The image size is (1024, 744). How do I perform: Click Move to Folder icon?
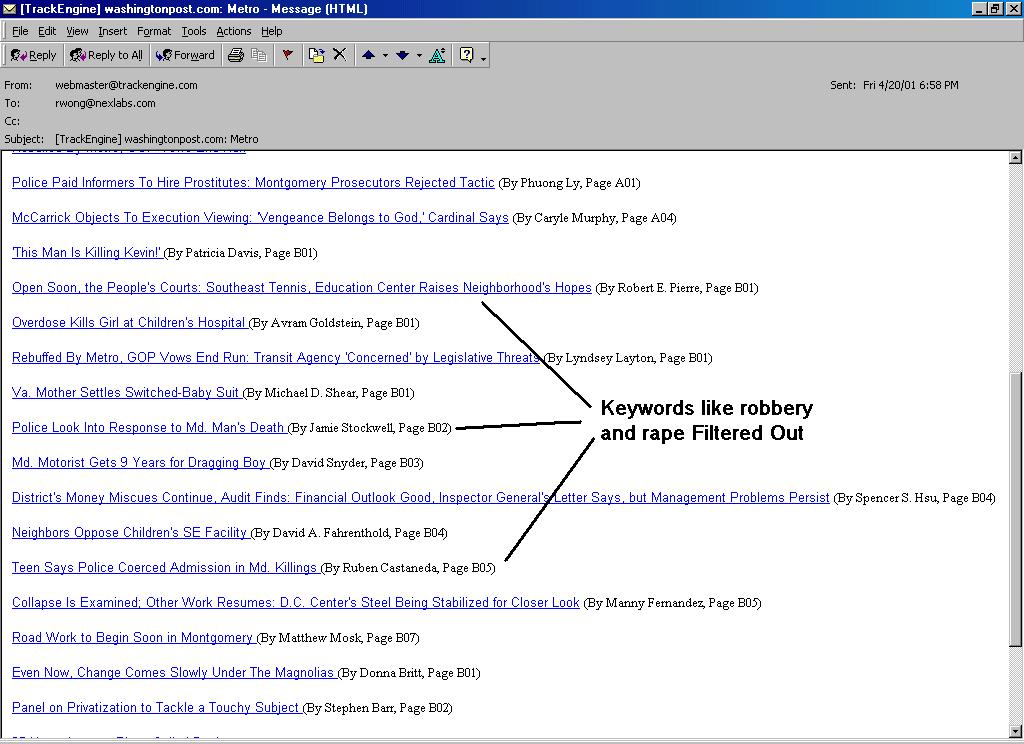pos(317,56)
